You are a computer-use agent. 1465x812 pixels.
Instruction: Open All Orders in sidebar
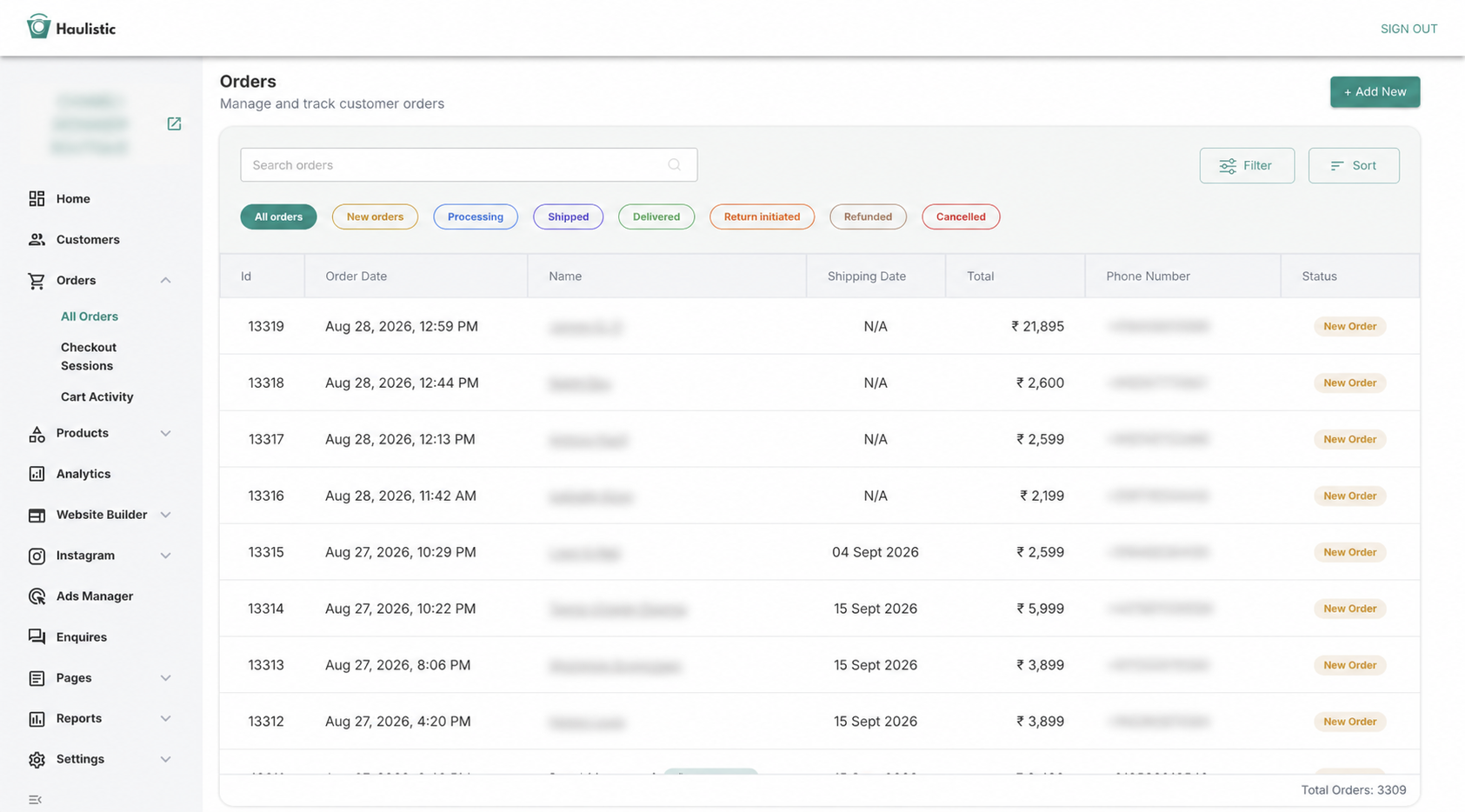pos(90,316)
